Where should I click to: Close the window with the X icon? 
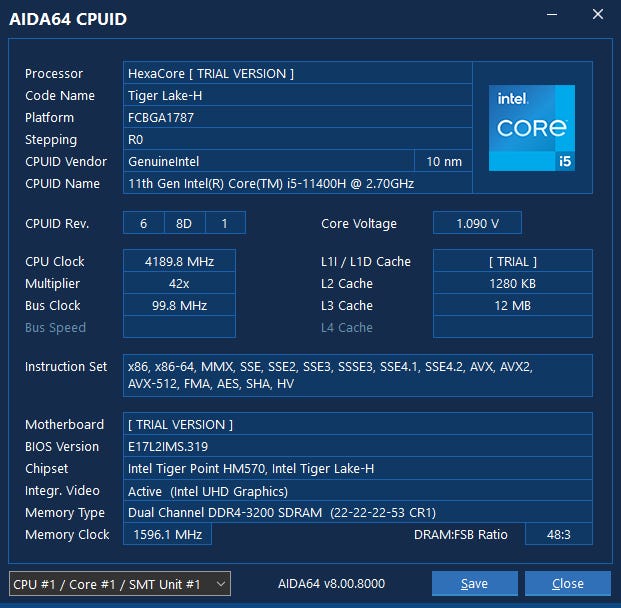[598, 14]
